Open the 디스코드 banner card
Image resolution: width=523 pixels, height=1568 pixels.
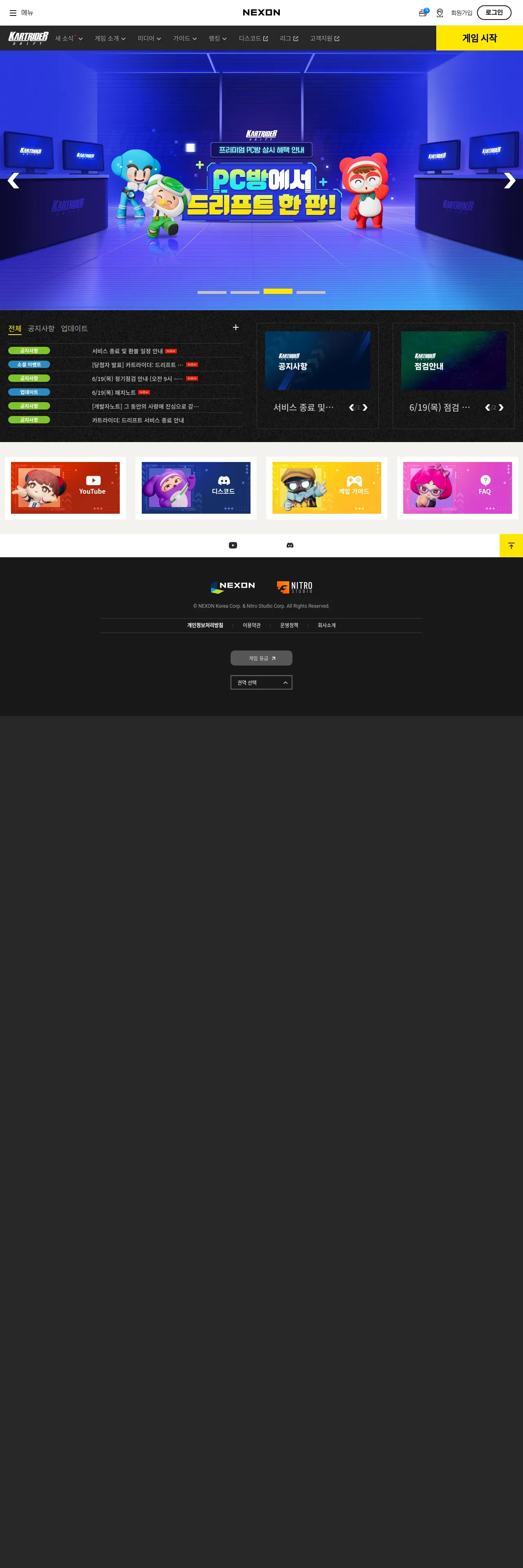click(x=196, y=488)
